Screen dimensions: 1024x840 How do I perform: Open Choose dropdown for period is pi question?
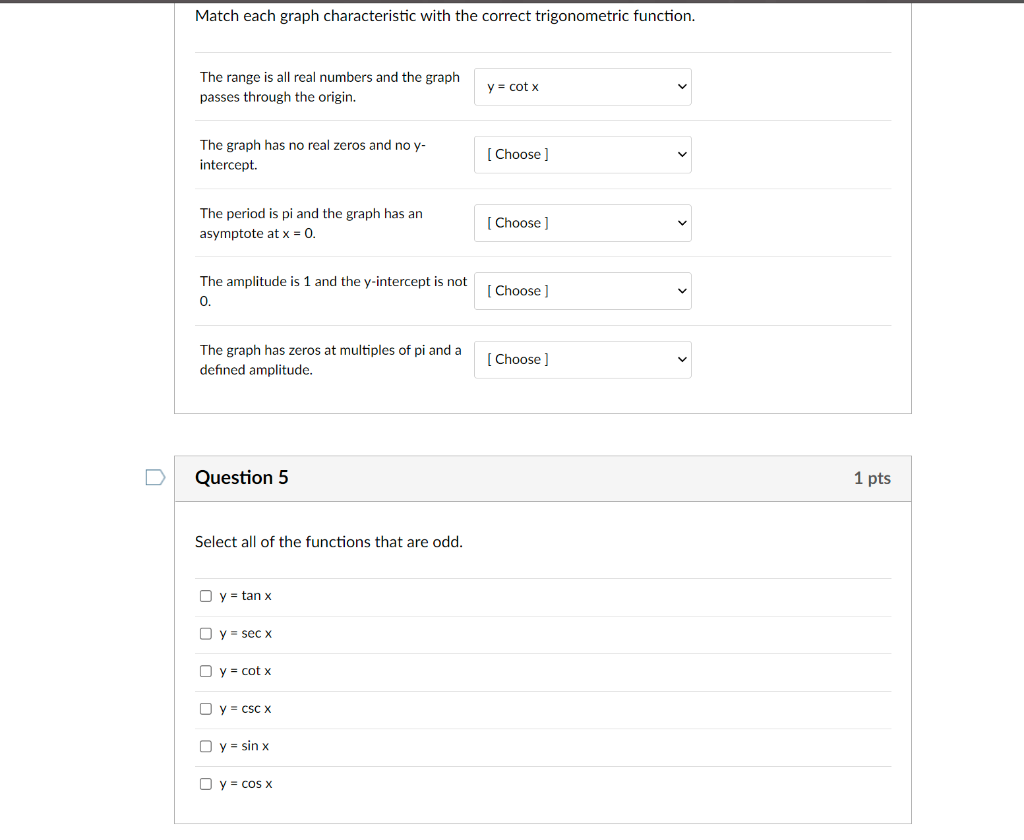pyautogui.click(x=583, y=223)
